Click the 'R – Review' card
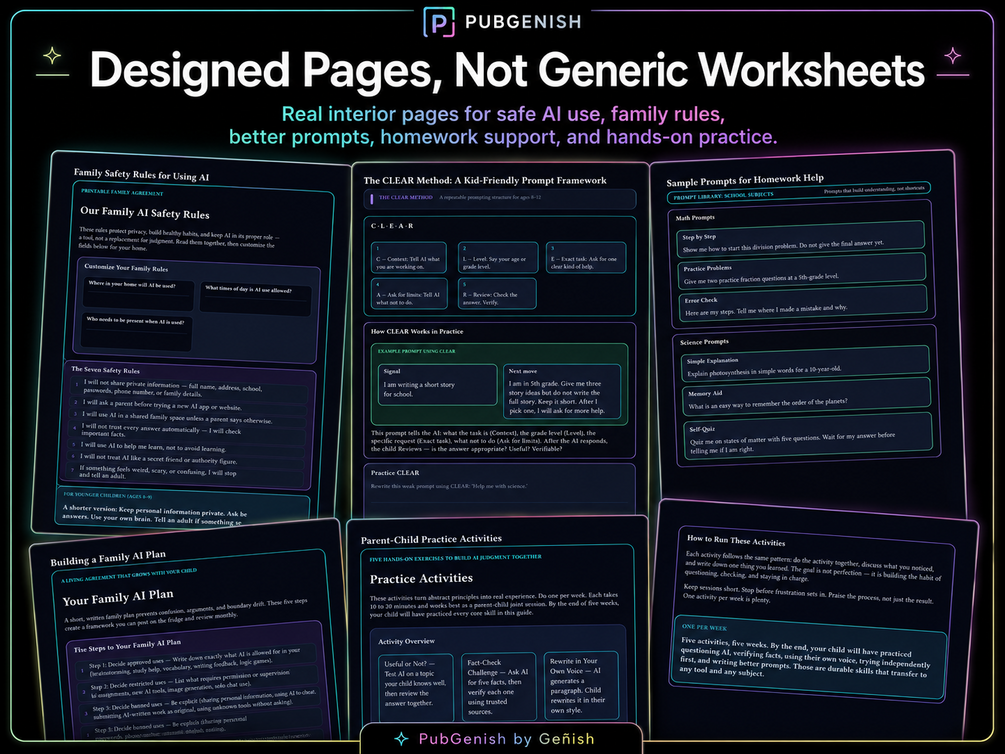The image size is (1005, 754). coord(497,294)
